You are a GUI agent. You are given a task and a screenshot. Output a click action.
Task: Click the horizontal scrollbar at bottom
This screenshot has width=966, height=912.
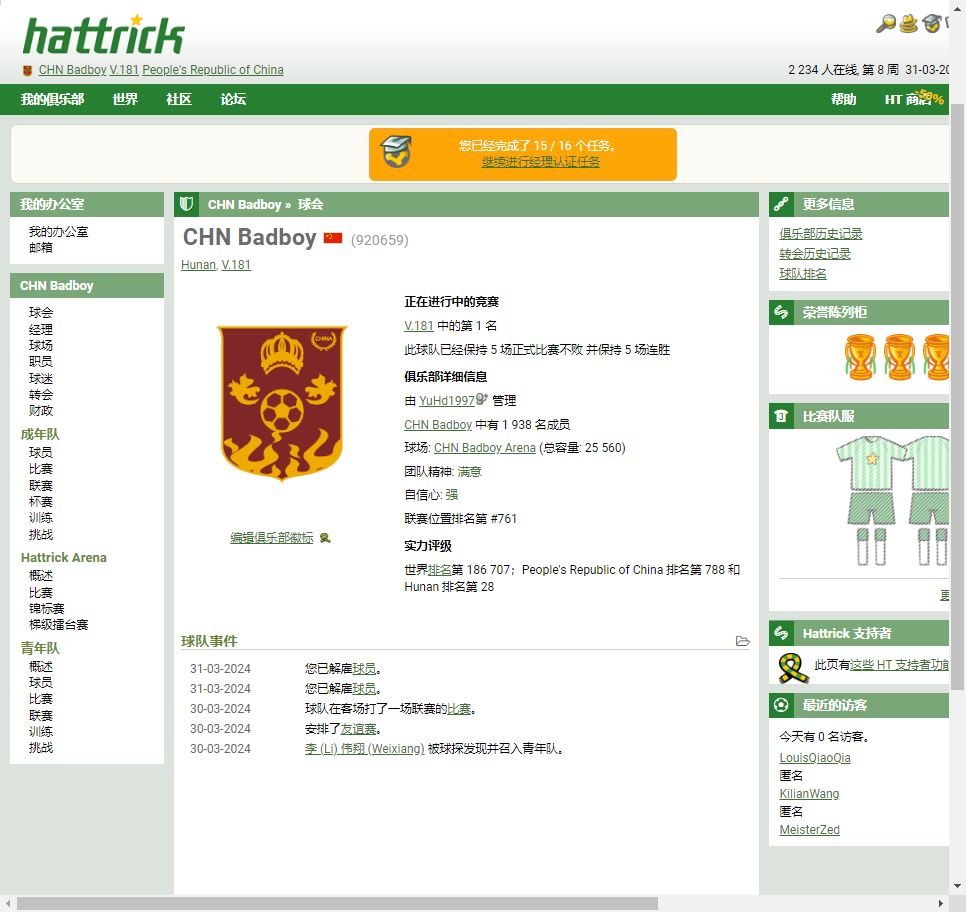[337, 903]
